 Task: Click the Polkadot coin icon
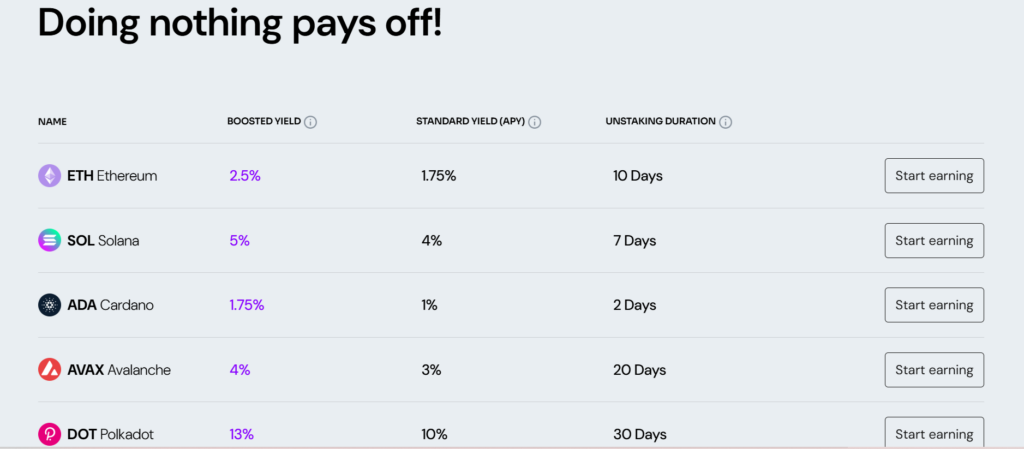(50, 434)
